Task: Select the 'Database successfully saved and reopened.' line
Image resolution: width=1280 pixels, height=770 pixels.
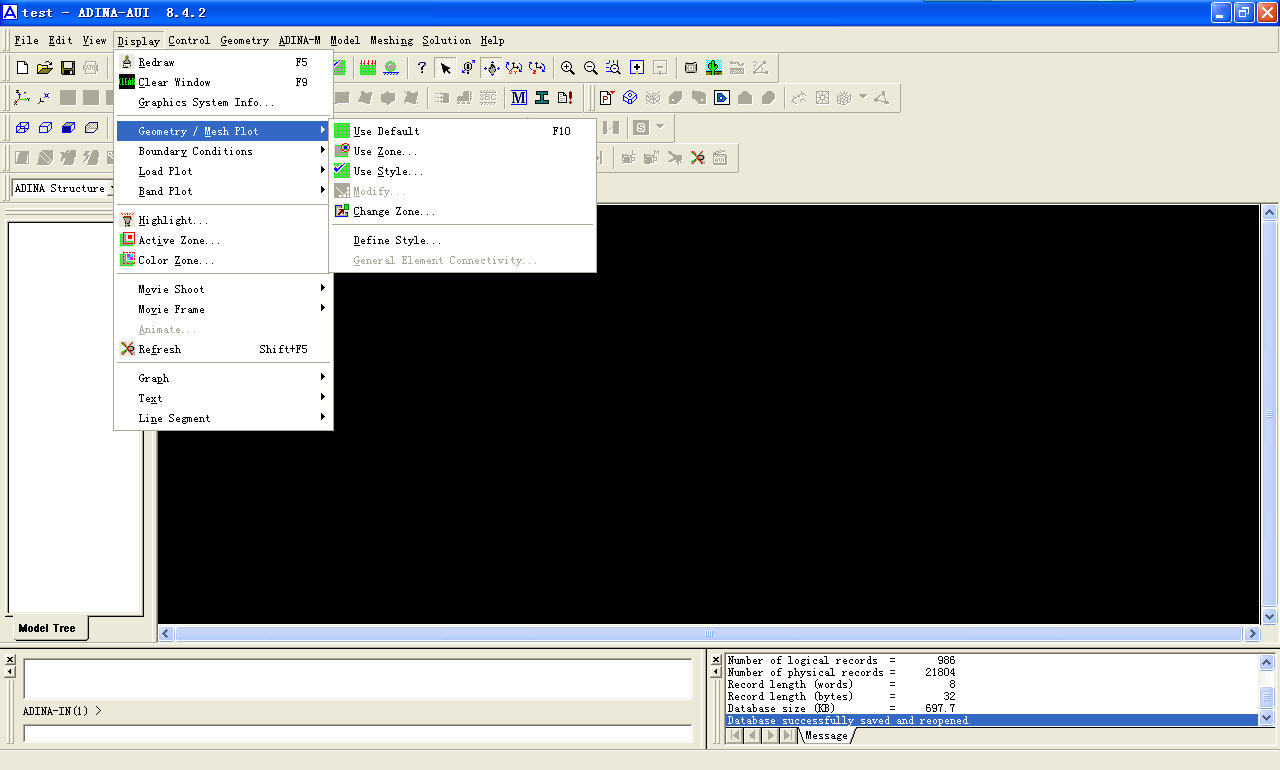Action: click(x=991, y=720)
